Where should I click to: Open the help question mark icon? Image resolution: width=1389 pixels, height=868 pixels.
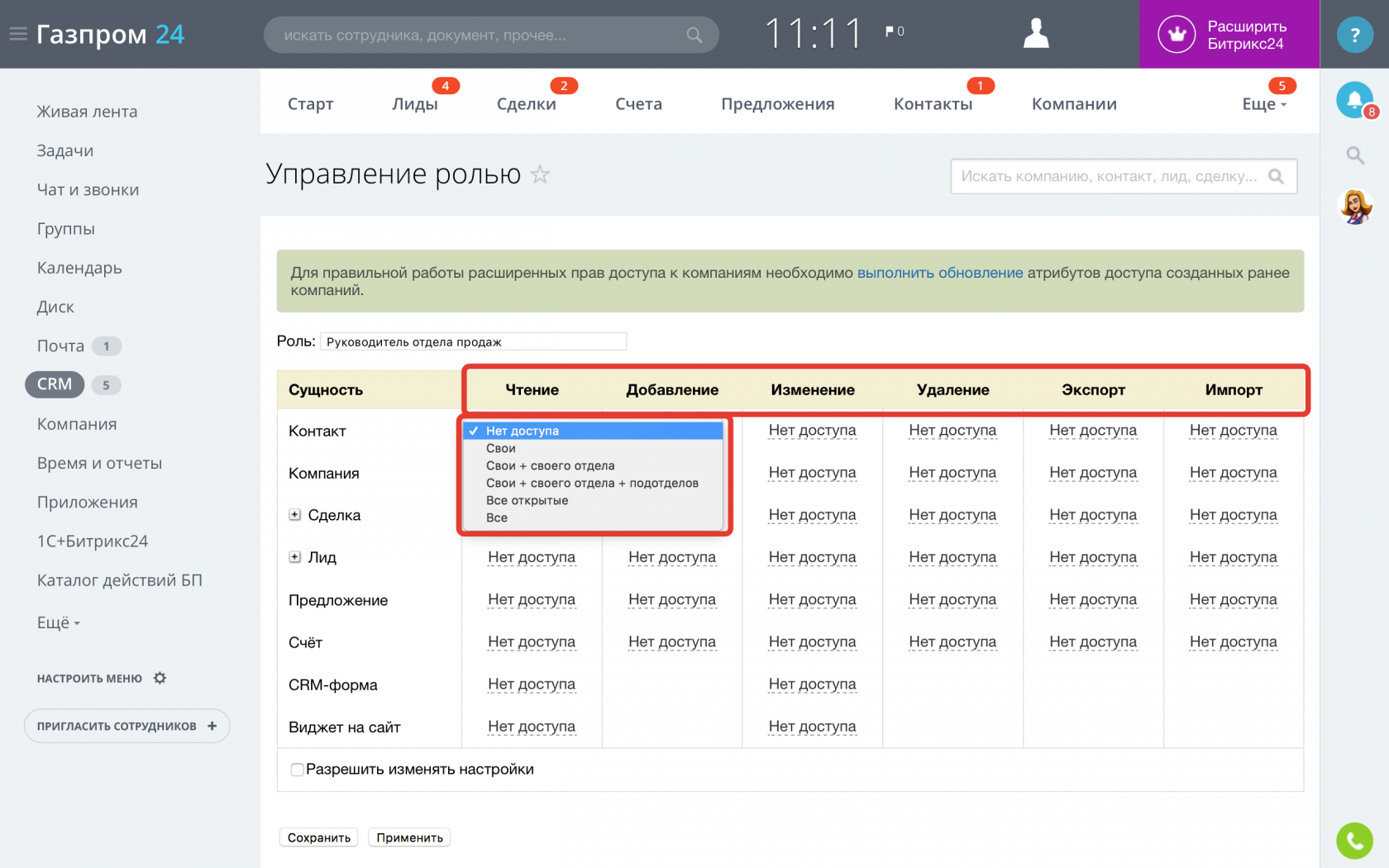click(1354, 35)
